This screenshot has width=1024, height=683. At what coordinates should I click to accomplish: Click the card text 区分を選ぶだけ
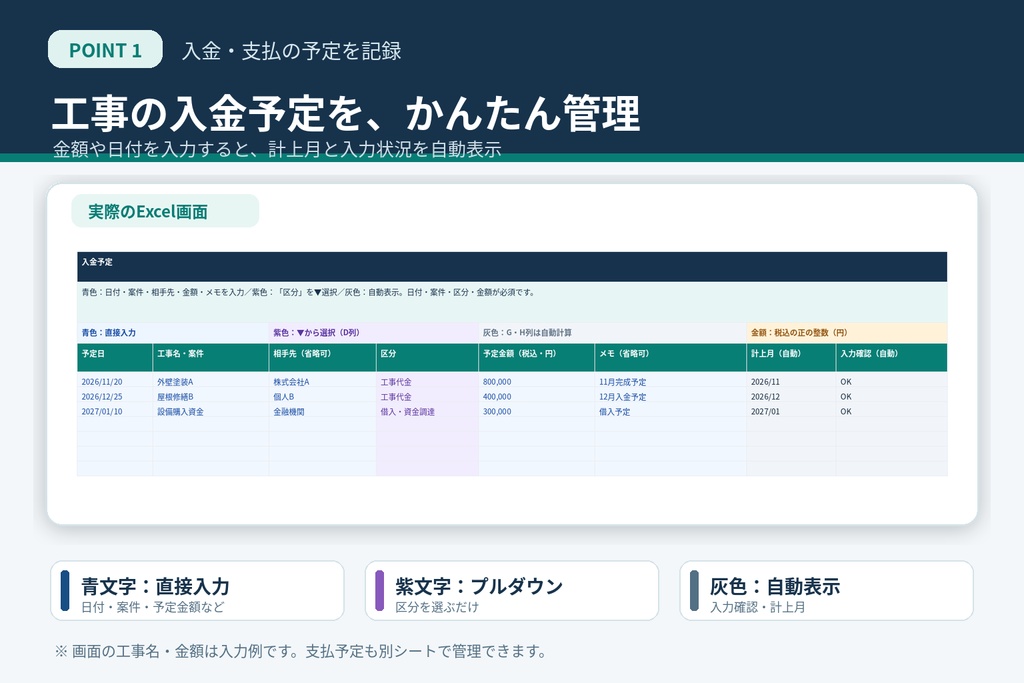click(437, 607)
